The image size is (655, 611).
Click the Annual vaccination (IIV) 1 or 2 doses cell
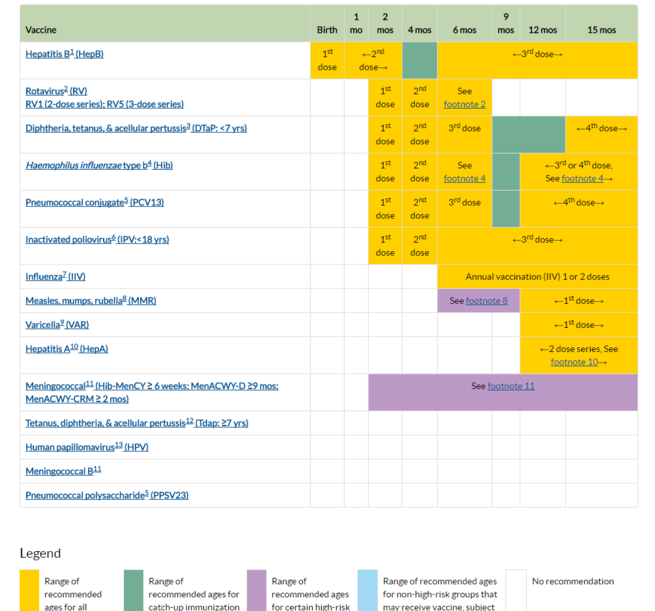click(538, 276)
